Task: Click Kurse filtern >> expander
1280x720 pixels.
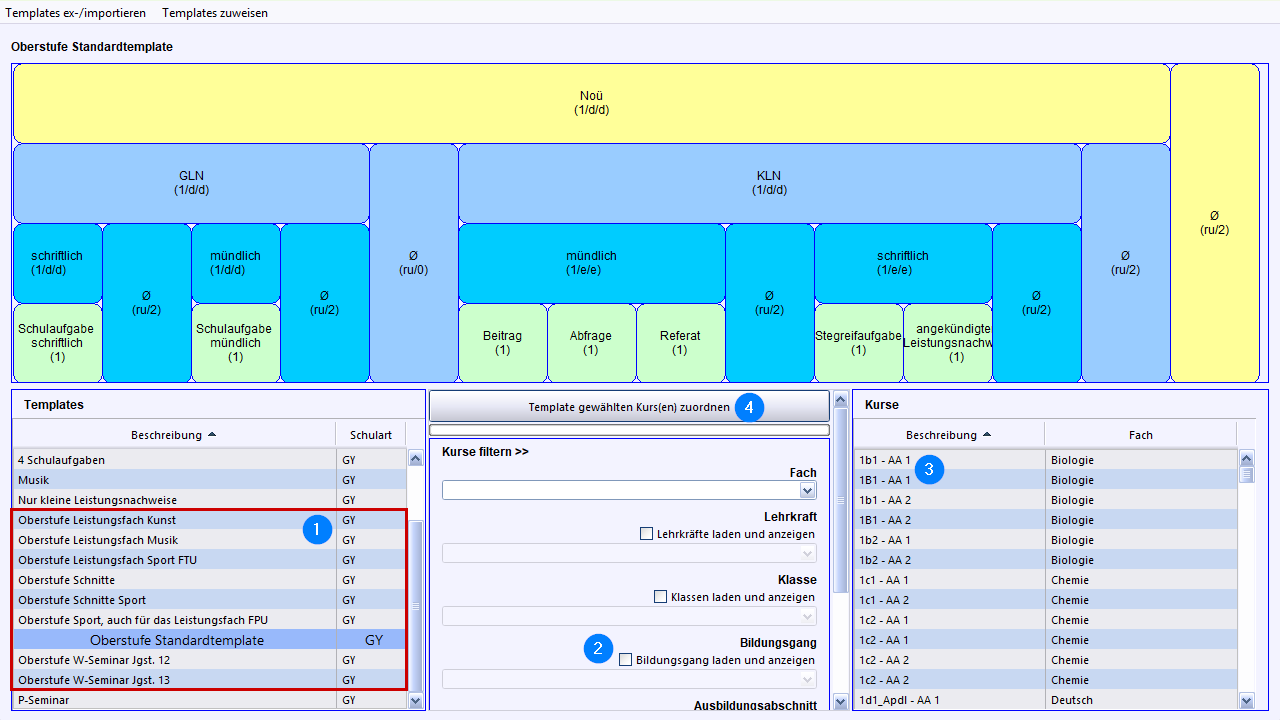Action: click(x=485, y=452)
